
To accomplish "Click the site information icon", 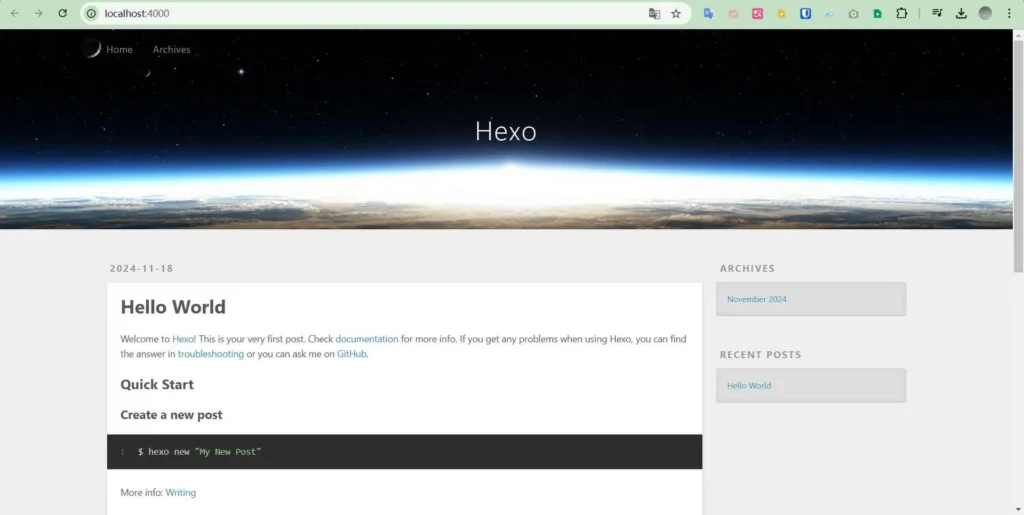I will click(x=91, y=14).
